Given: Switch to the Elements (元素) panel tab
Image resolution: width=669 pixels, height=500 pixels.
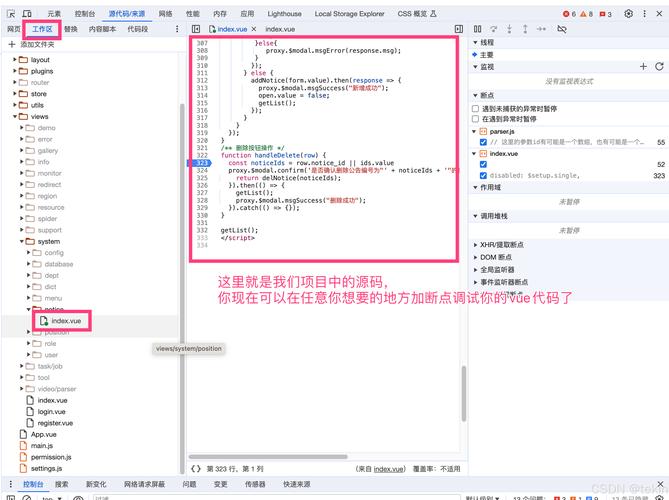Looking at the screenshot, I should pyautogui.click(x=54, y=14).
